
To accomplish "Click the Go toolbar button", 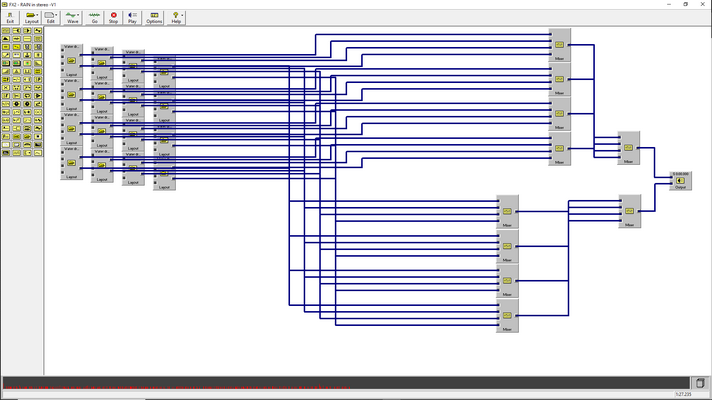I will click(x=94, y=18).
